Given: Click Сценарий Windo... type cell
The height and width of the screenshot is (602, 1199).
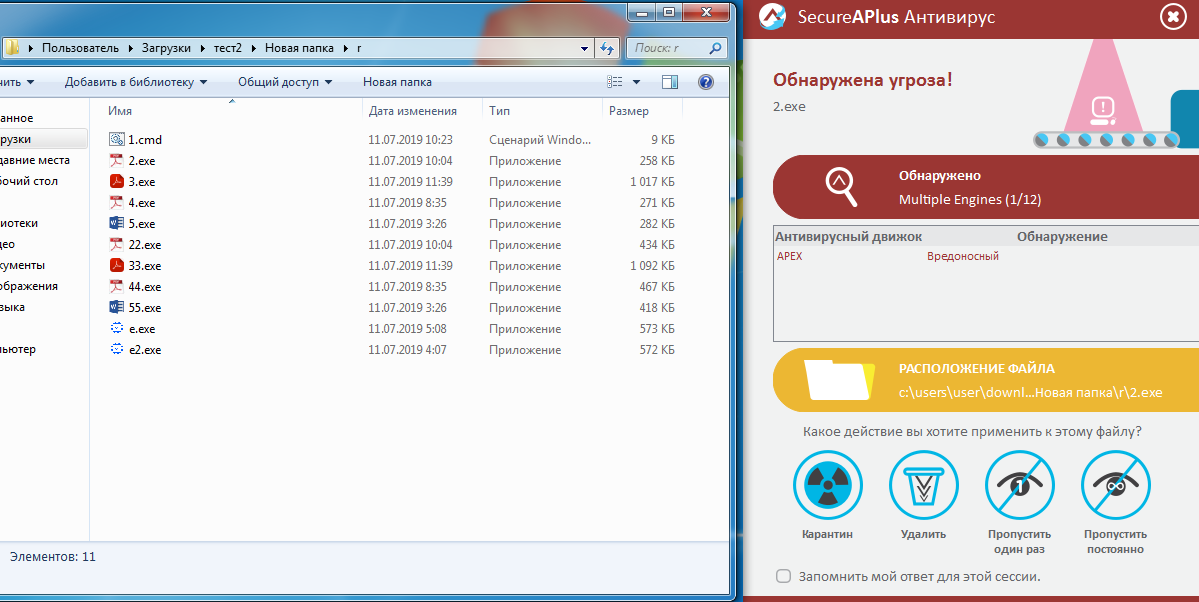Looking at the screenshot, I should coord(540,140).
